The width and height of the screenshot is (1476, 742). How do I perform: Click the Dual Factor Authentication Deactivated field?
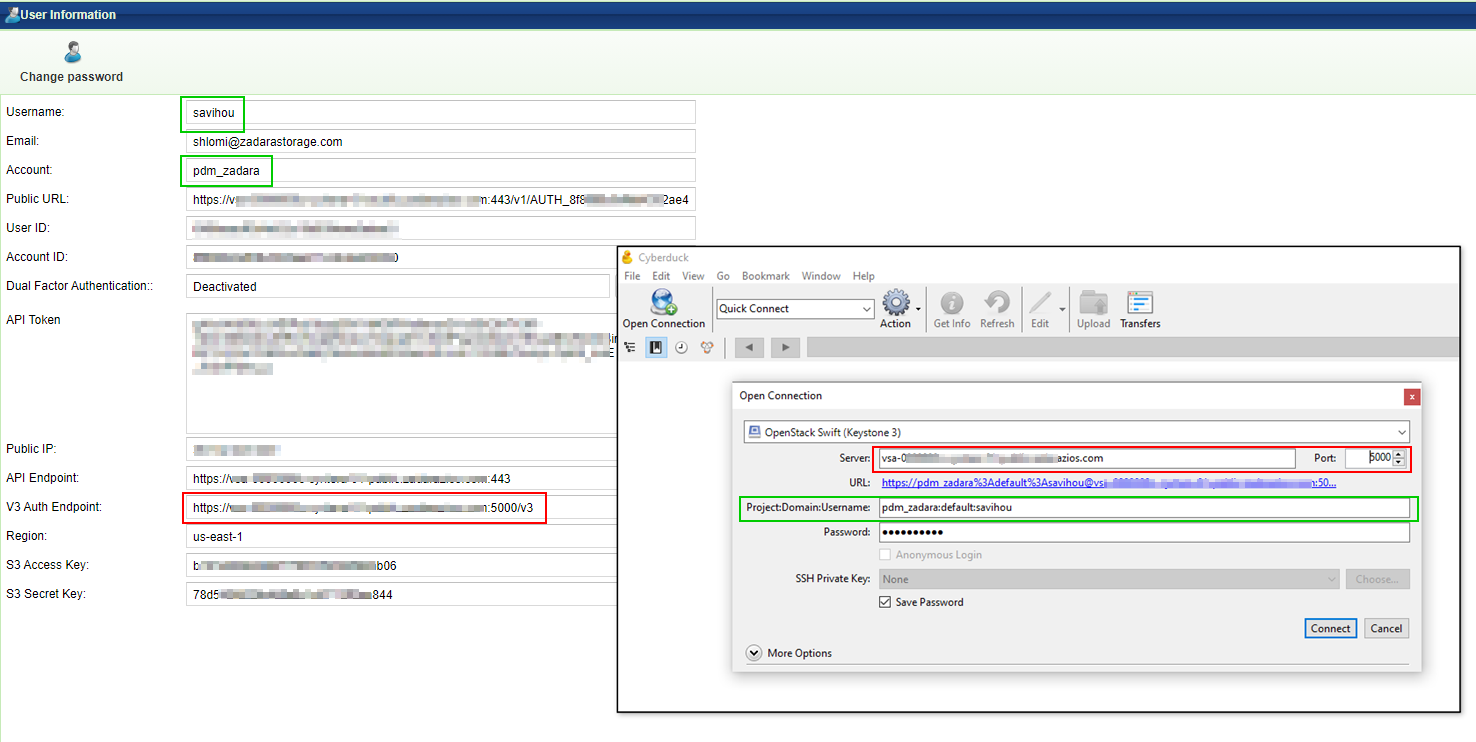click(x=398, y=286)
